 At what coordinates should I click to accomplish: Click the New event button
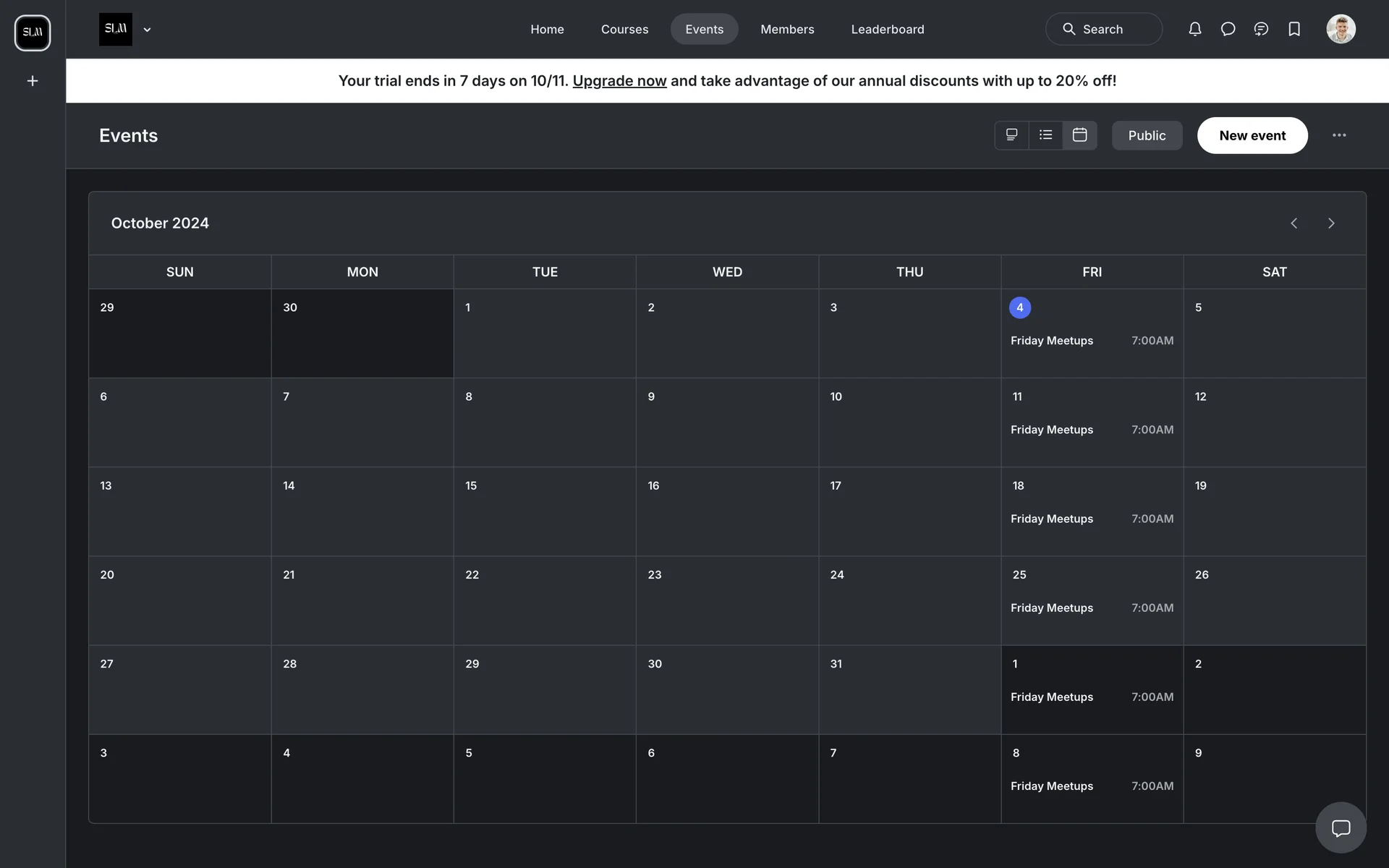tap(1252, 135)
